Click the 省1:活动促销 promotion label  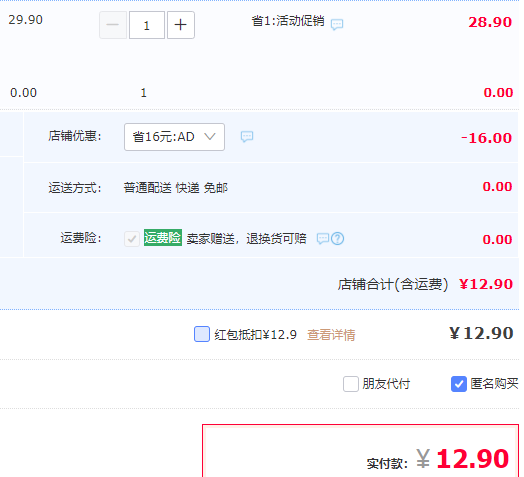pos(288,21)
